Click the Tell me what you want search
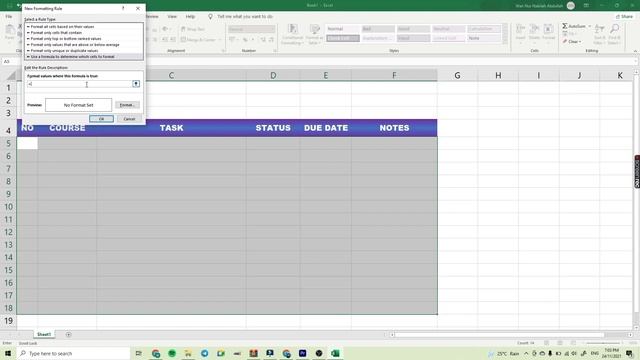This screenshot has height=360, width=640. point(244,17)
